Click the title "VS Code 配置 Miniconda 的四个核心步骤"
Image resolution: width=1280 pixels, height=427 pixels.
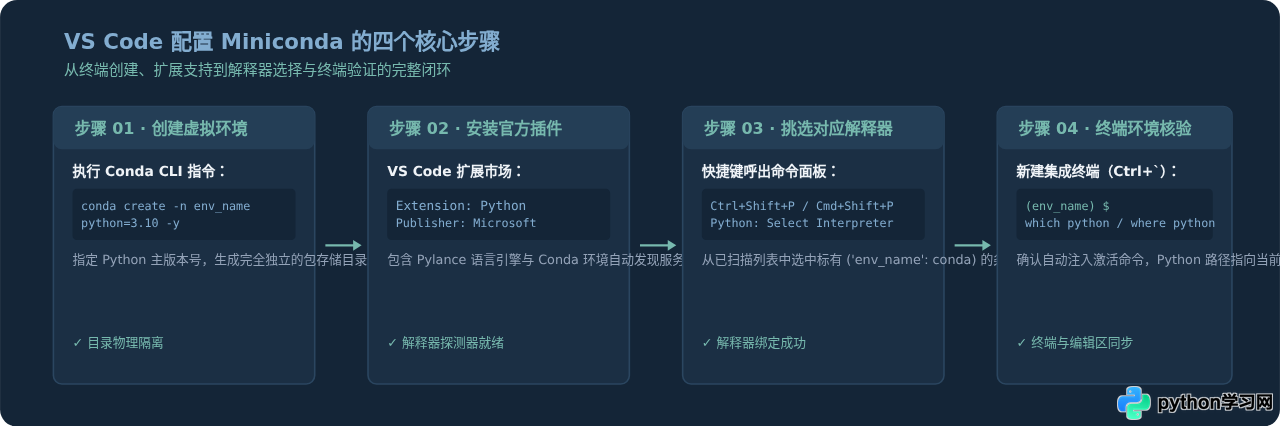282,42
